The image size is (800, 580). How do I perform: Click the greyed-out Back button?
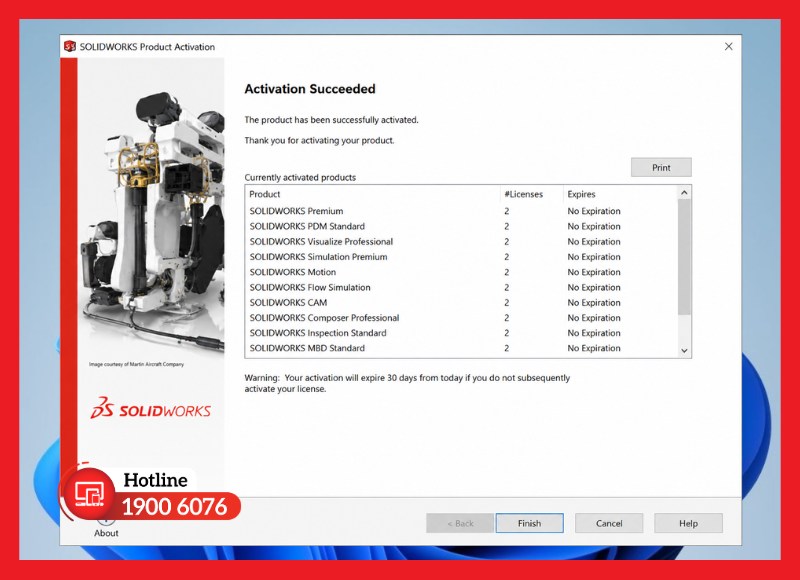[x=460, y=523]
